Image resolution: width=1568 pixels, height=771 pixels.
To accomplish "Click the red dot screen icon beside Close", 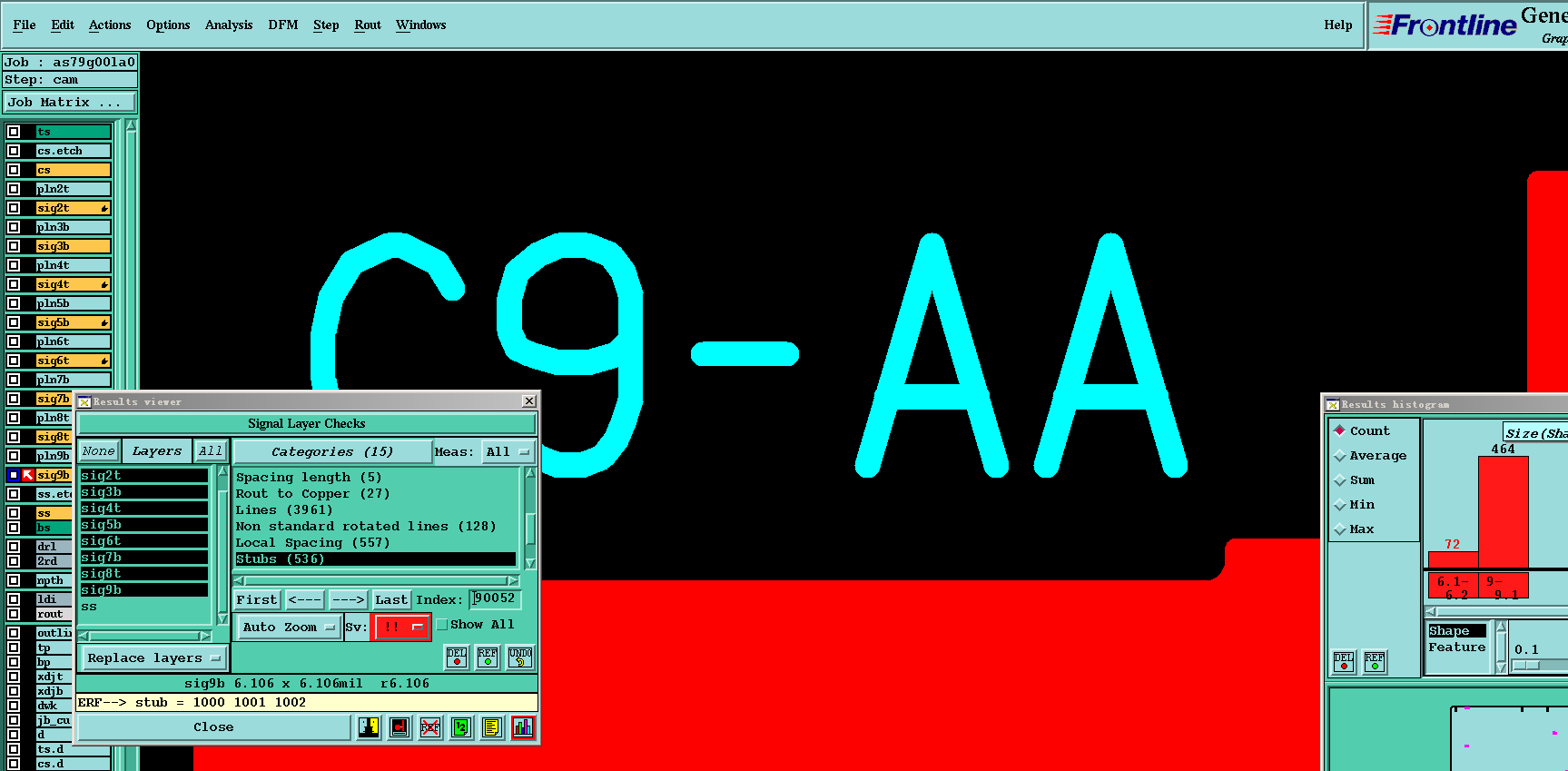I will click(399, 727).
